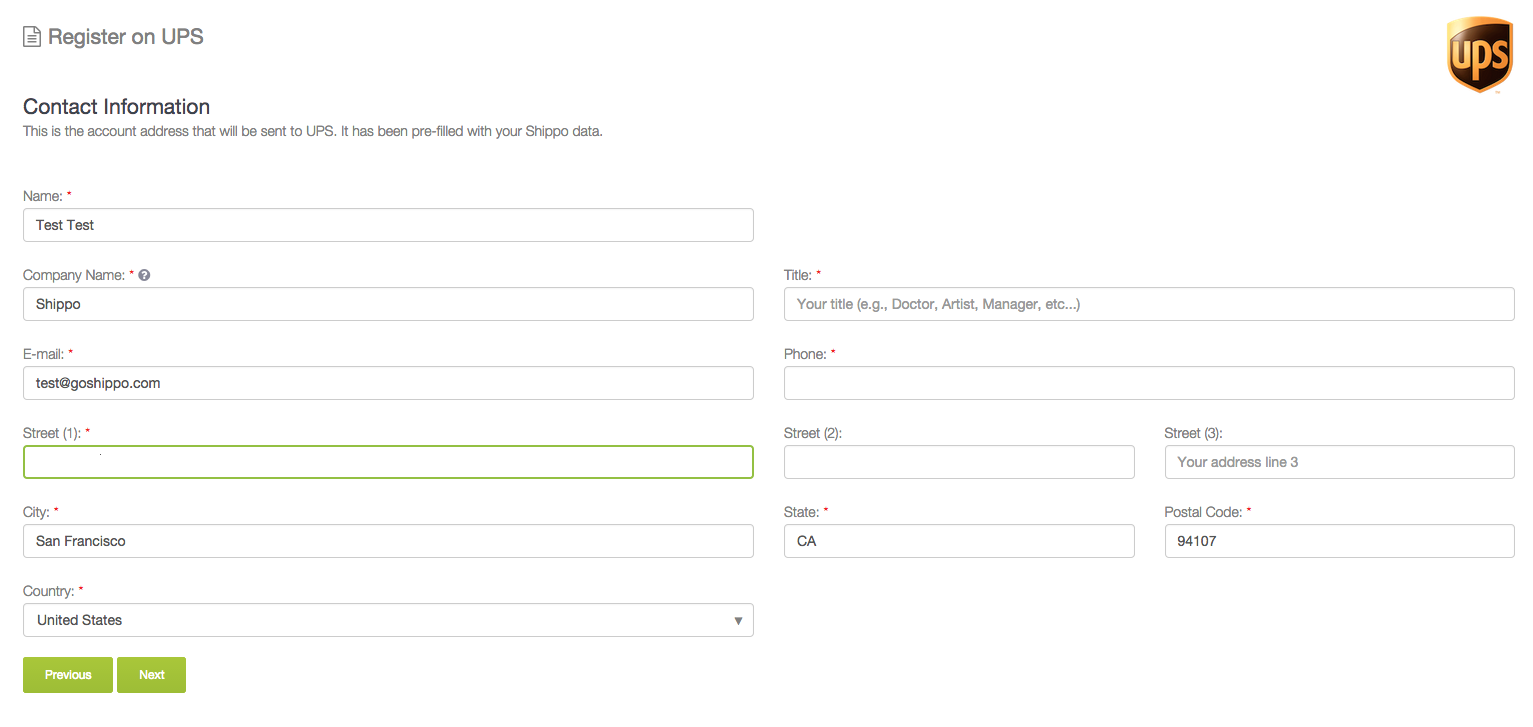The image size is (1533, 727).
Task: Click the Contact Information section heading
Action: [x=116, y=107]
